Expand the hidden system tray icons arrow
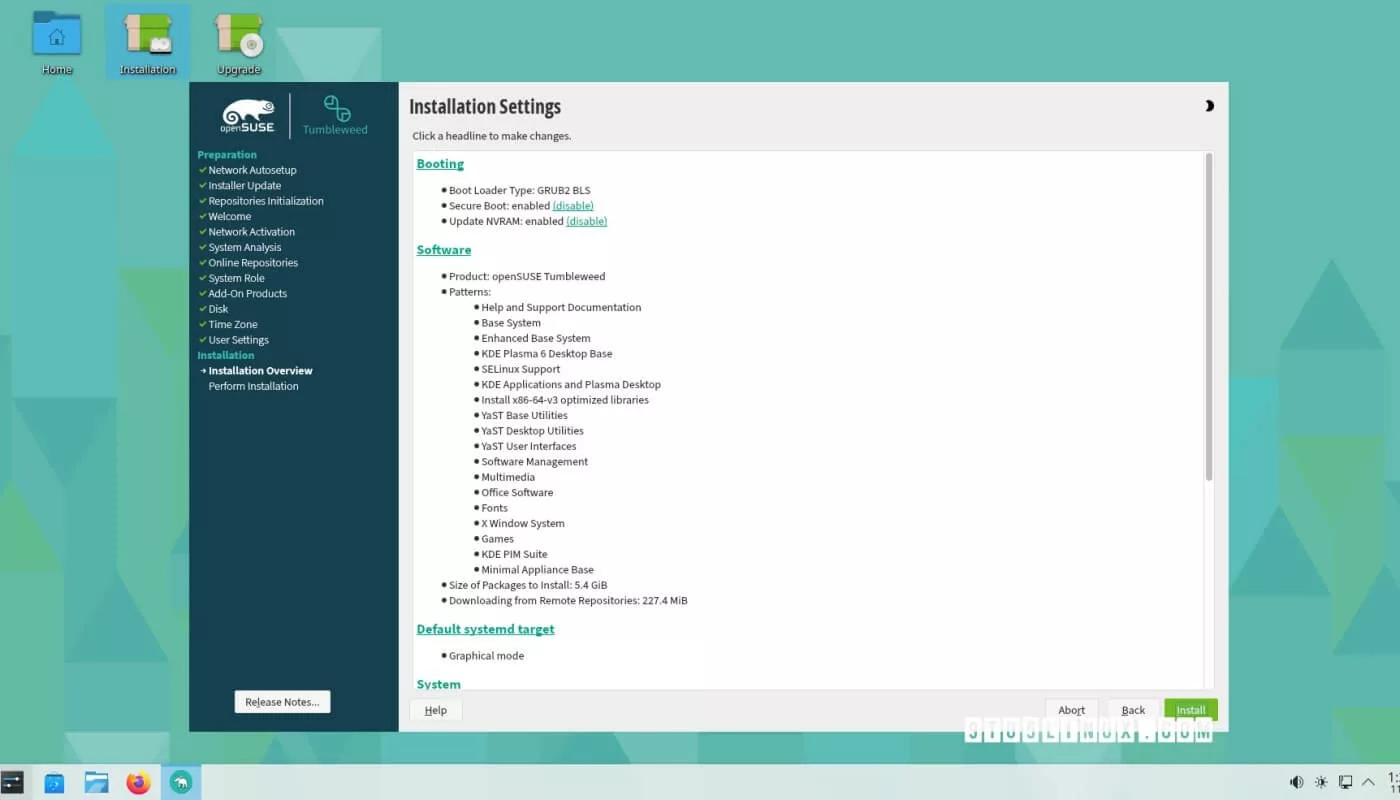1400x800 pixels. 1369,782
